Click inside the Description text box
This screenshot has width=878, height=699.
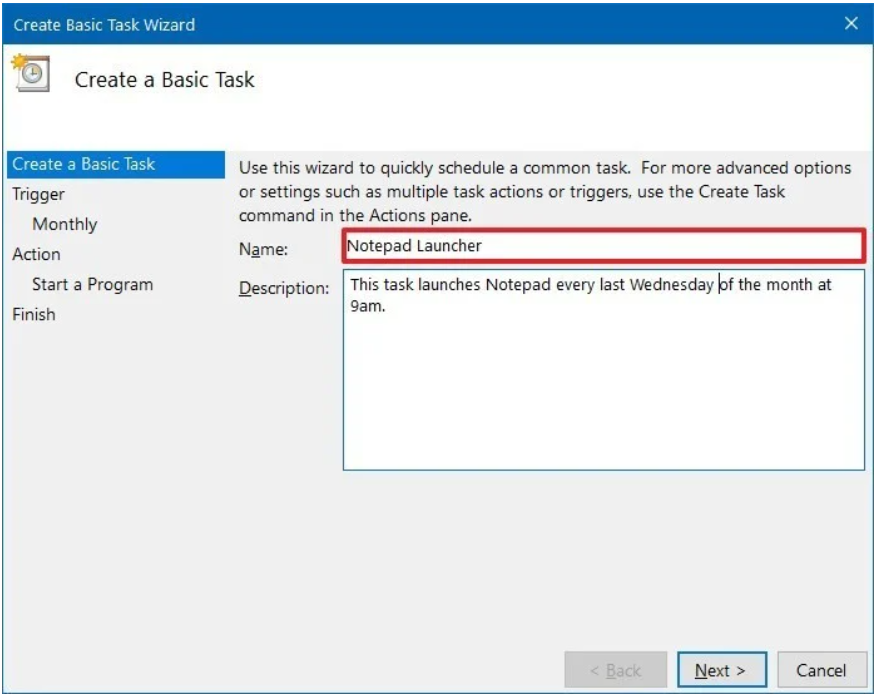(603, 390)
